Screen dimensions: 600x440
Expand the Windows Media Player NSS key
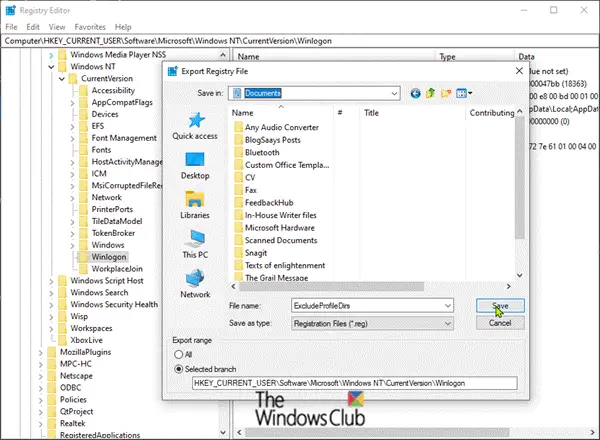51,55
